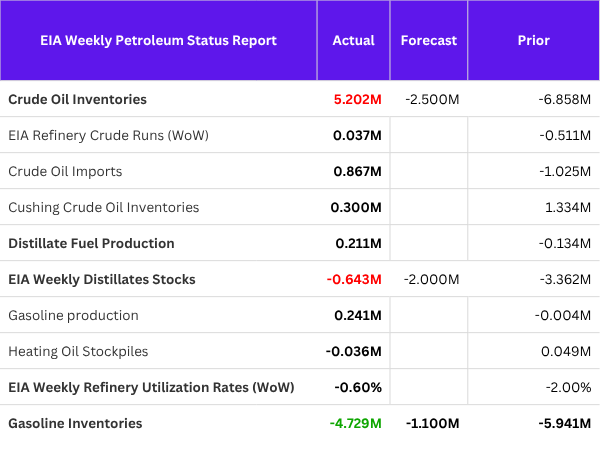This screenshot has width=600, height=450.
Task: Select the Forecast column header
Action: 429,41
